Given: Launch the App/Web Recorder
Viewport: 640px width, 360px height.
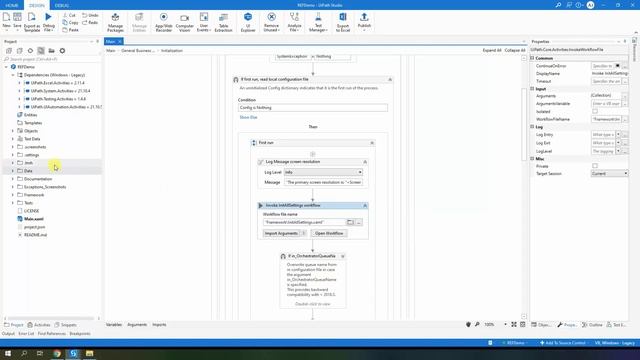Looking at the screenshot, I should click(x=163, y=21).
